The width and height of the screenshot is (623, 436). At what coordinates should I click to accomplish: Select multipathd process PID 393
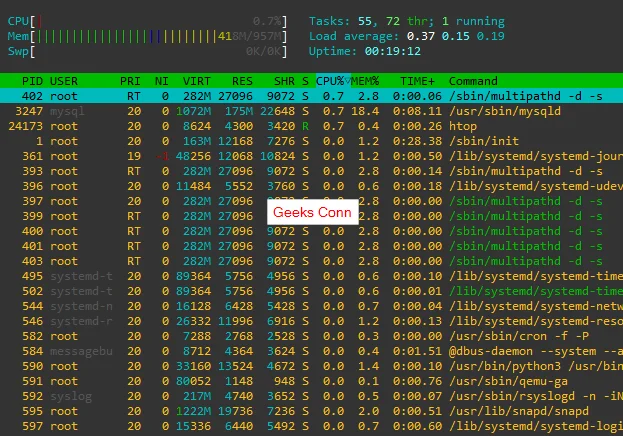(x=312, y=171)
